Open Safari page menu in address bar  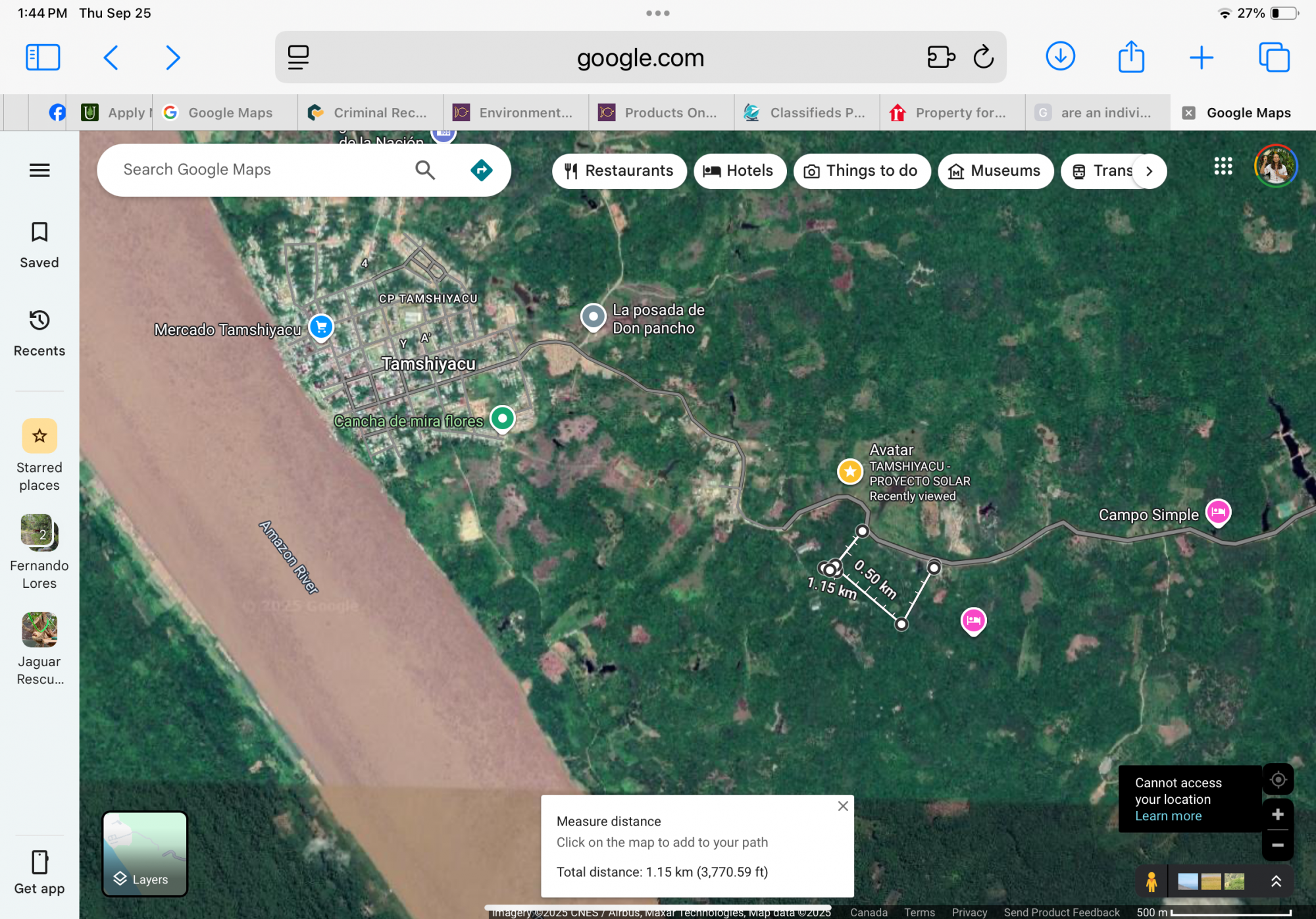click(x=298, y=57)
